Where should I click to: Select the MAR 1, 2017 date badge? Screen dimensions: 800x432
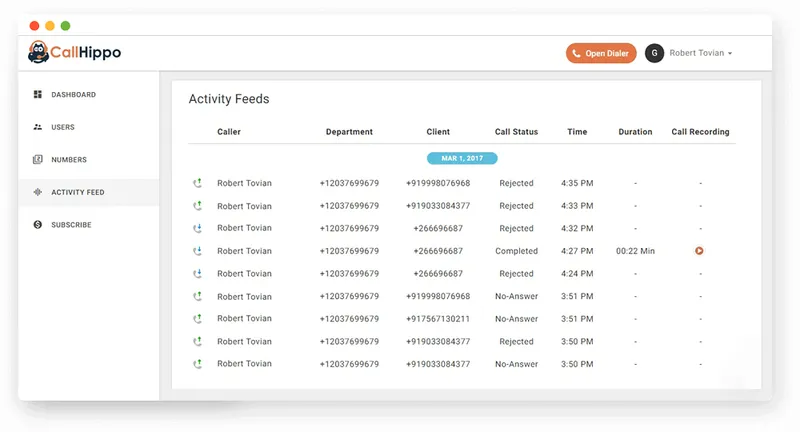click(462, 158)
